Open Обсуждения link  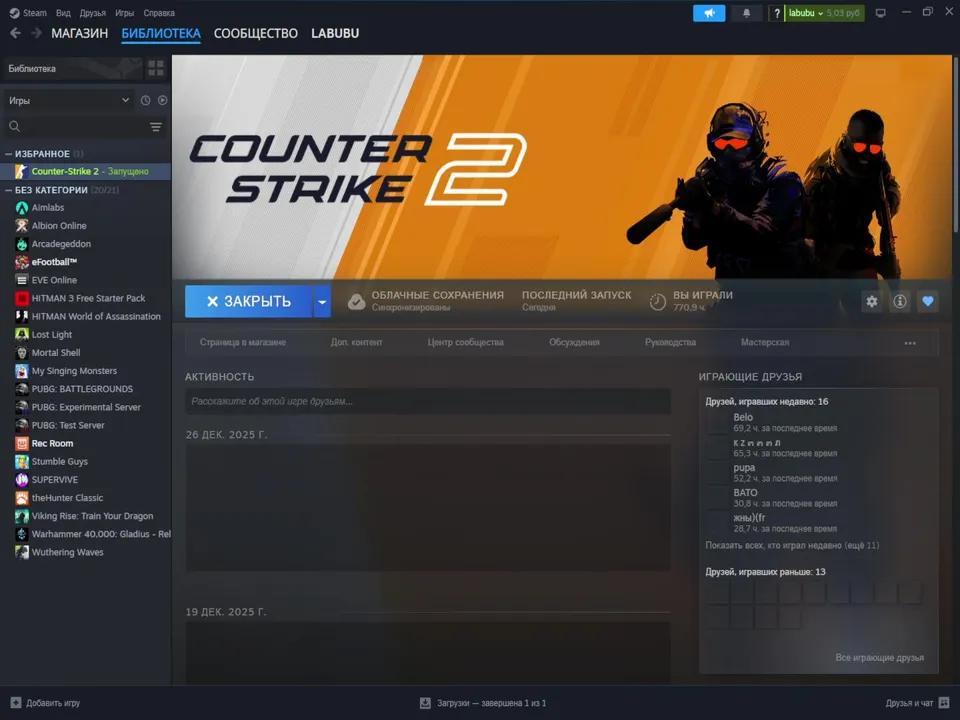pyautogui.click(x=574, y=342)
